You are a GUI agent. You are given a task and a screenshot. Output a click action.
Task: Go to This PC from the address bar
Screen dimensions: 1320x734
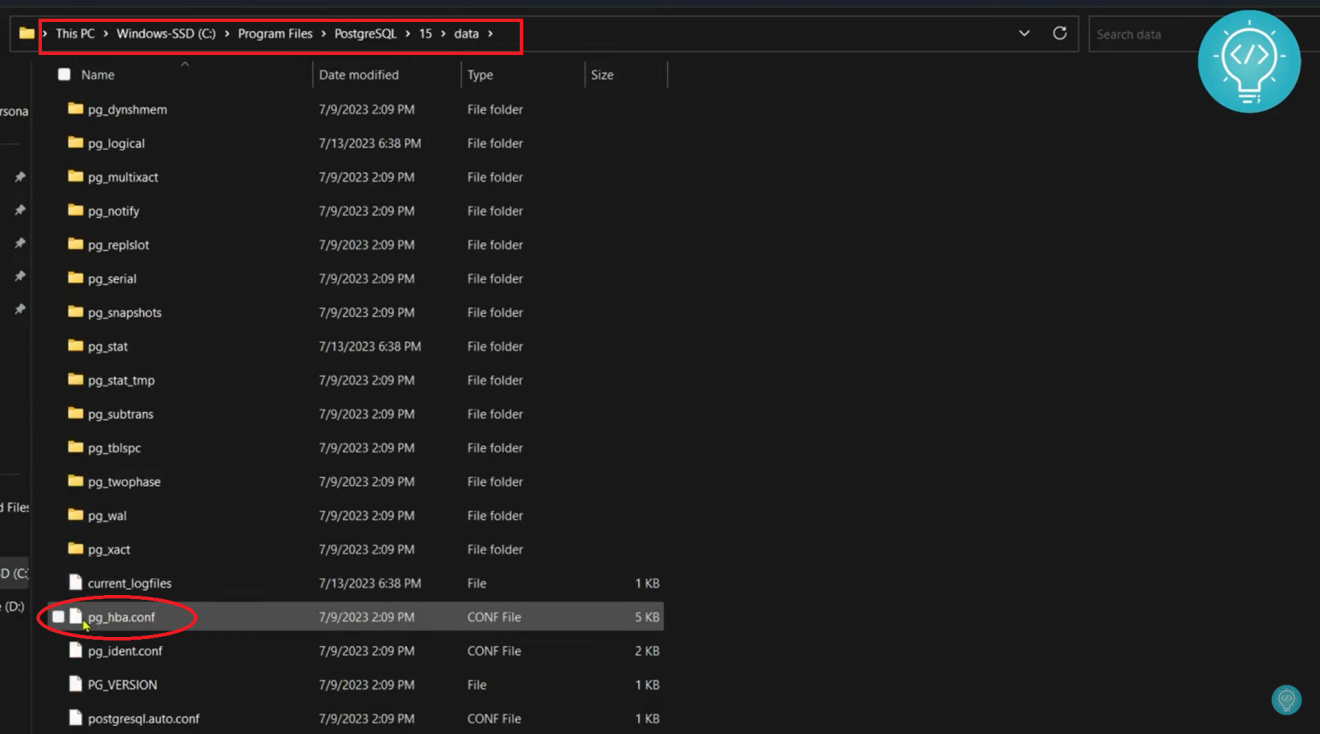(74, 33)
